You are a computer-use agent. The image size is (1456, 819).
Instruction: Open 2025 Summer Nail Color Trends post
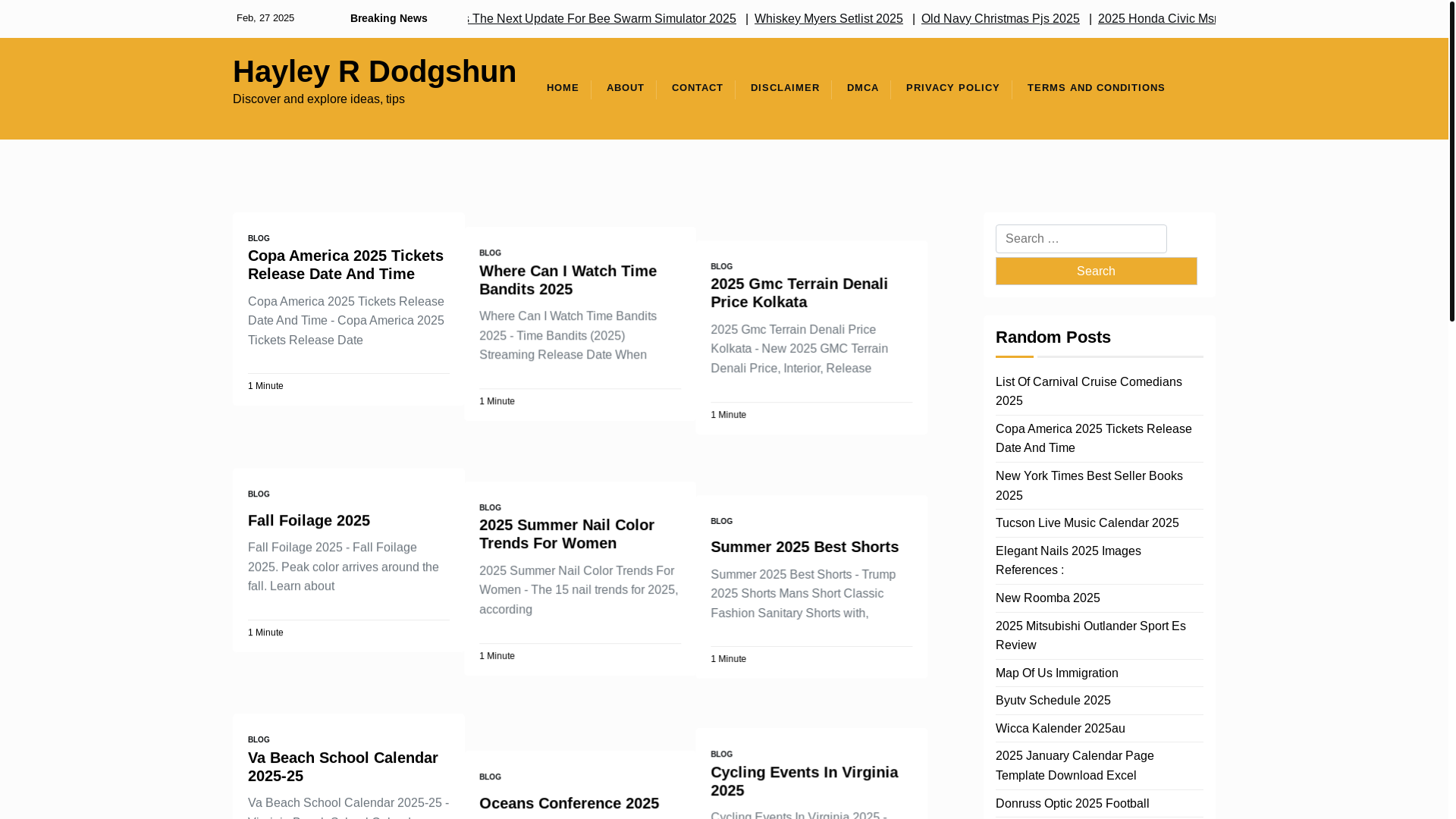pyautogui.click(x=566, y=534)
